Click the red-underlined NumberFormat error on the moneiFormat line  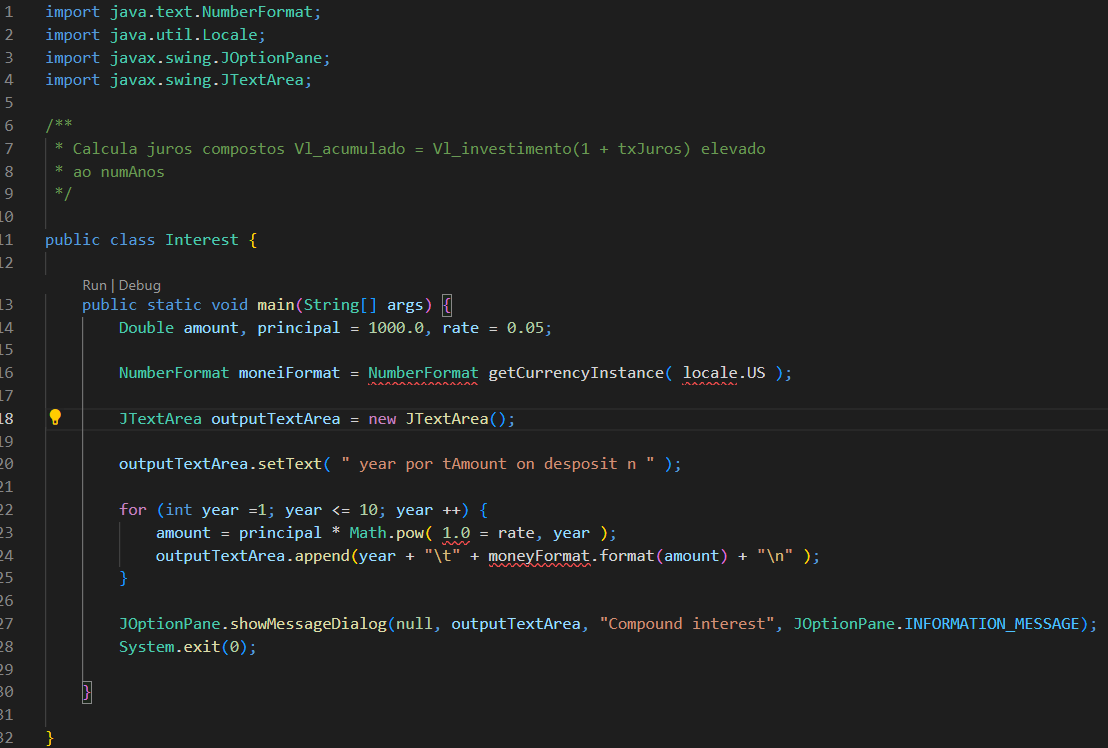(x=423, y=373)
